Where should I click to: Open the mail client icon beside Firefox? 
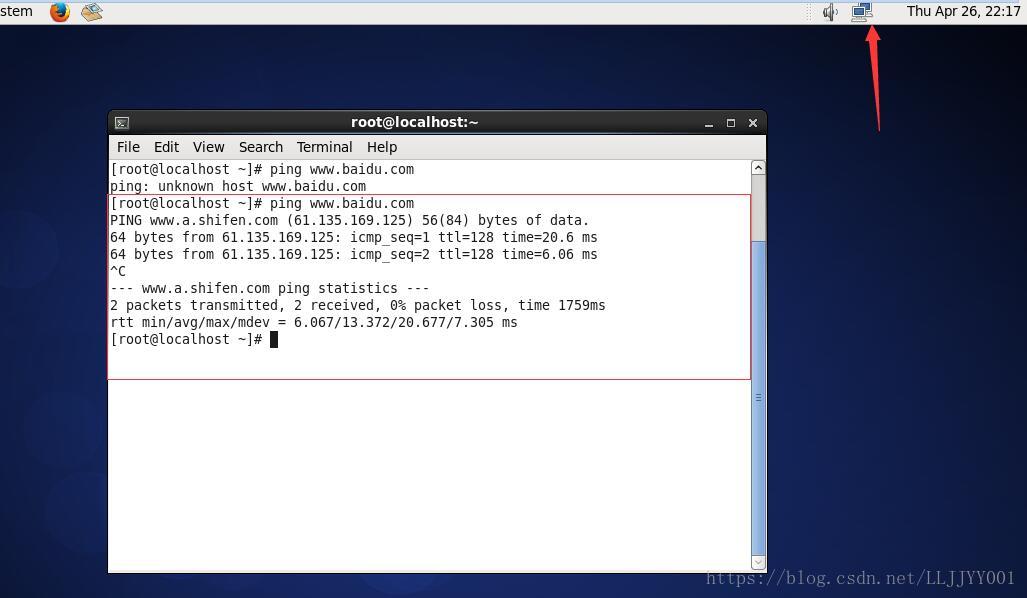click(x=92, y=12)
